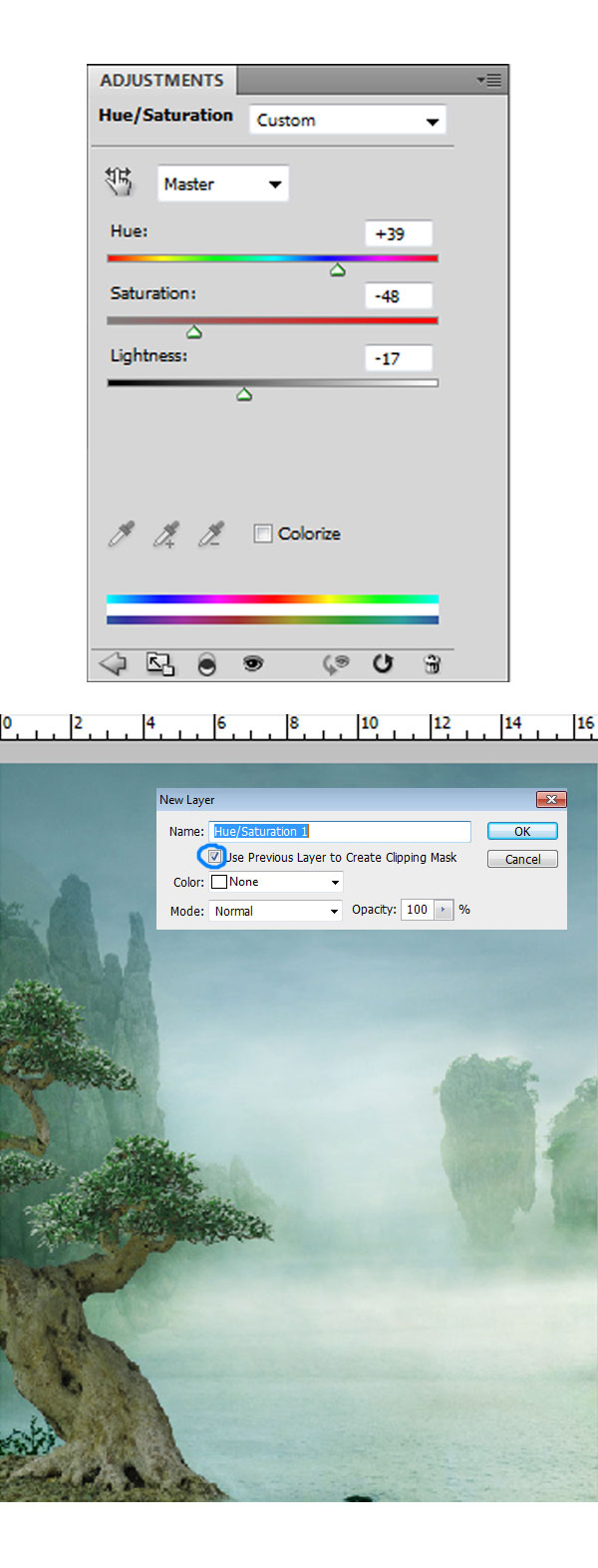Reset adjustment to defaults icon

(x=383, y=663)
